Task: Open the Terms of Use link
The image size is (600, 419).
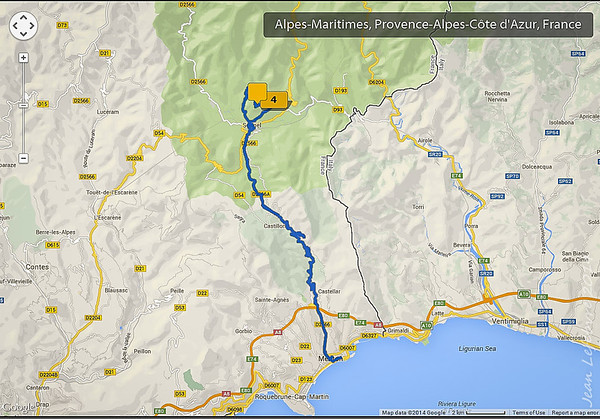Action: point(528,412)
